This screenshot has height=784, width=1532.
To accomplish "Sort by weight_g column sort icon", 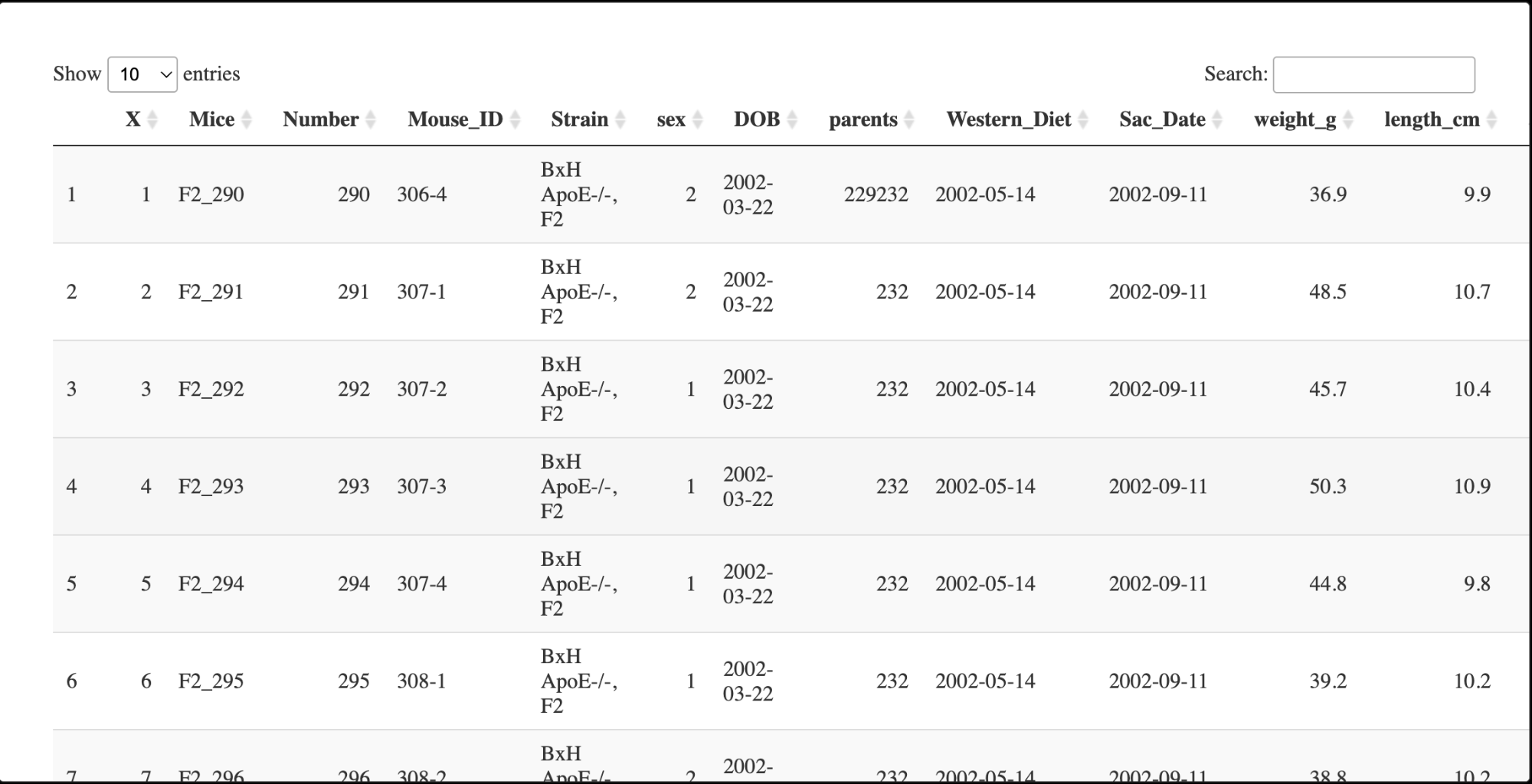I will point(1348,119).
